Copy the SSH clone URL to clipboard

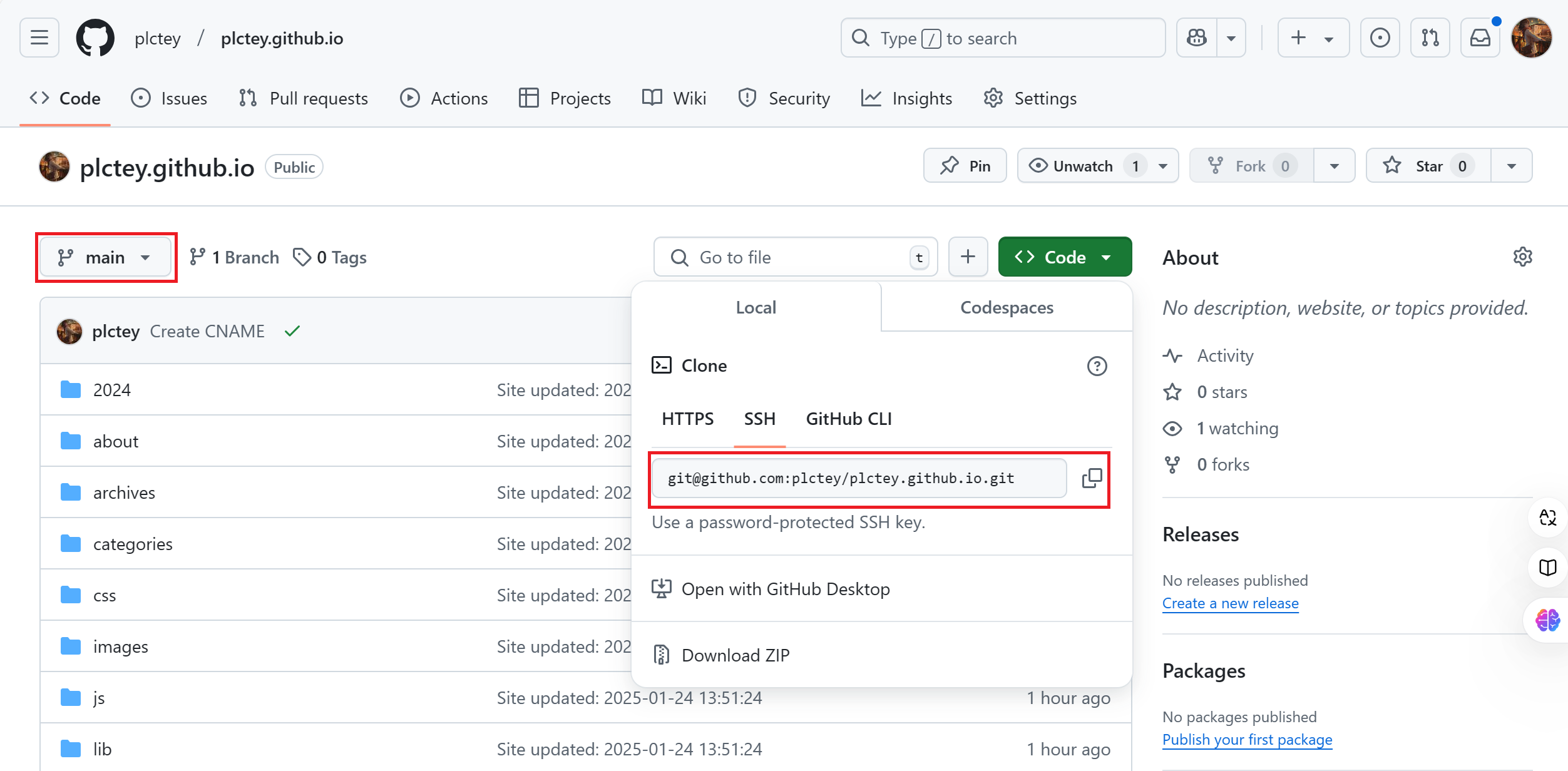[1092, 478]
